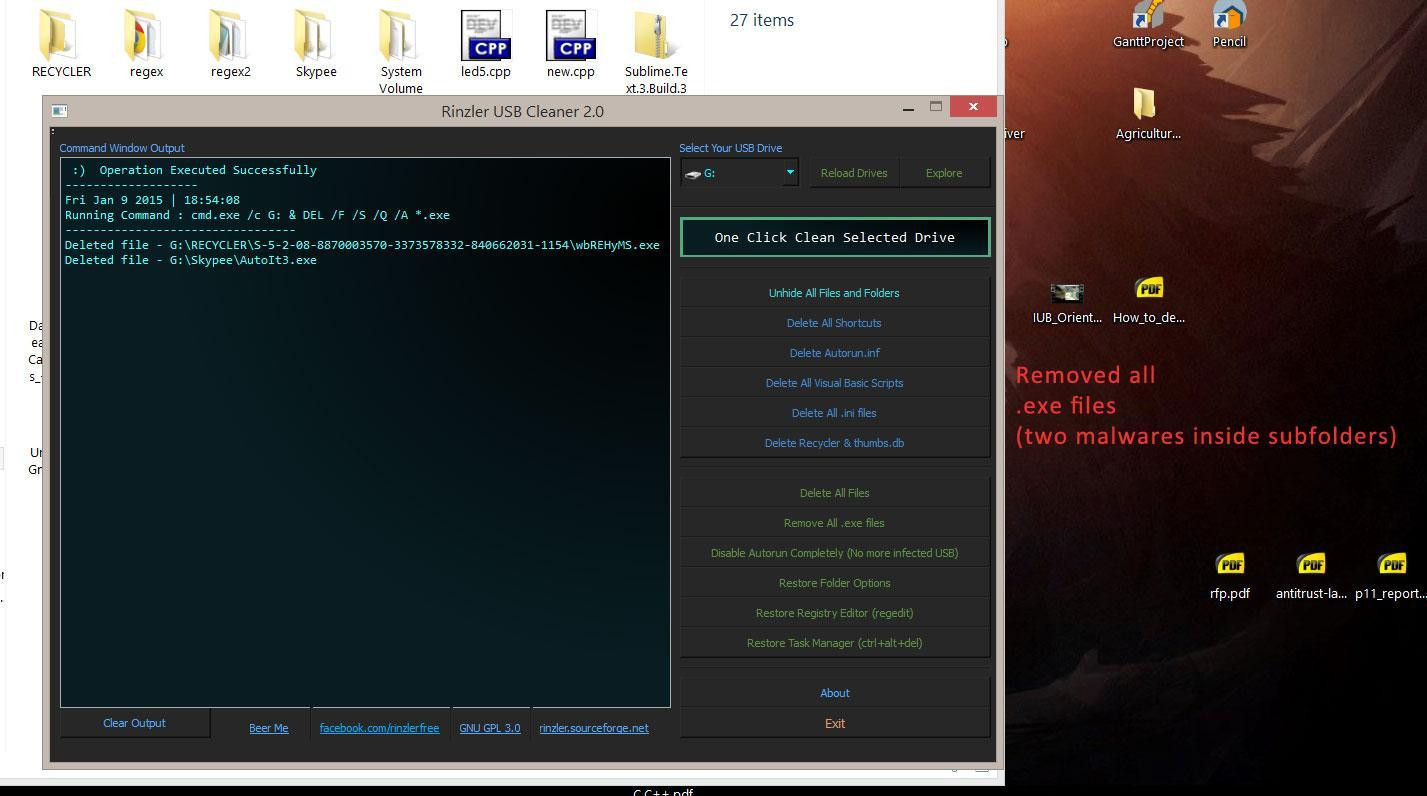
Task: Open the GNU GPL 3.0 link
Action: pyautogui.click(x=490, y=728)
